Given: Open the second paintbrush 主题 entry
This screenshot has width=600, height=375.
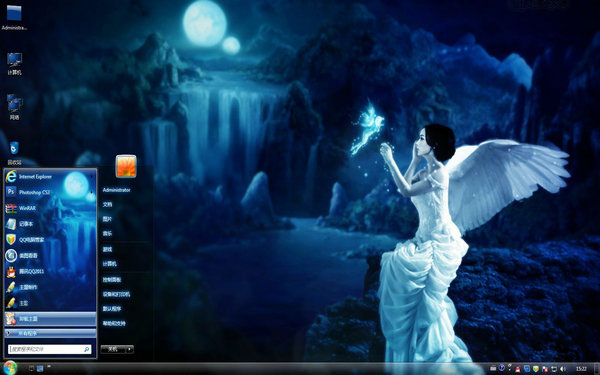Looking at the screenshot, I should pyautogui.click(x=50, y=303).
